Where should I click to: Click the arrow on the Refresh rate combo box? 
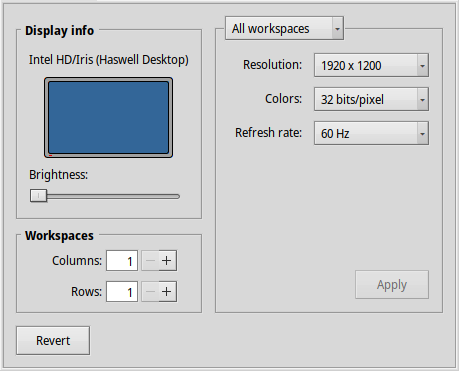422,134
